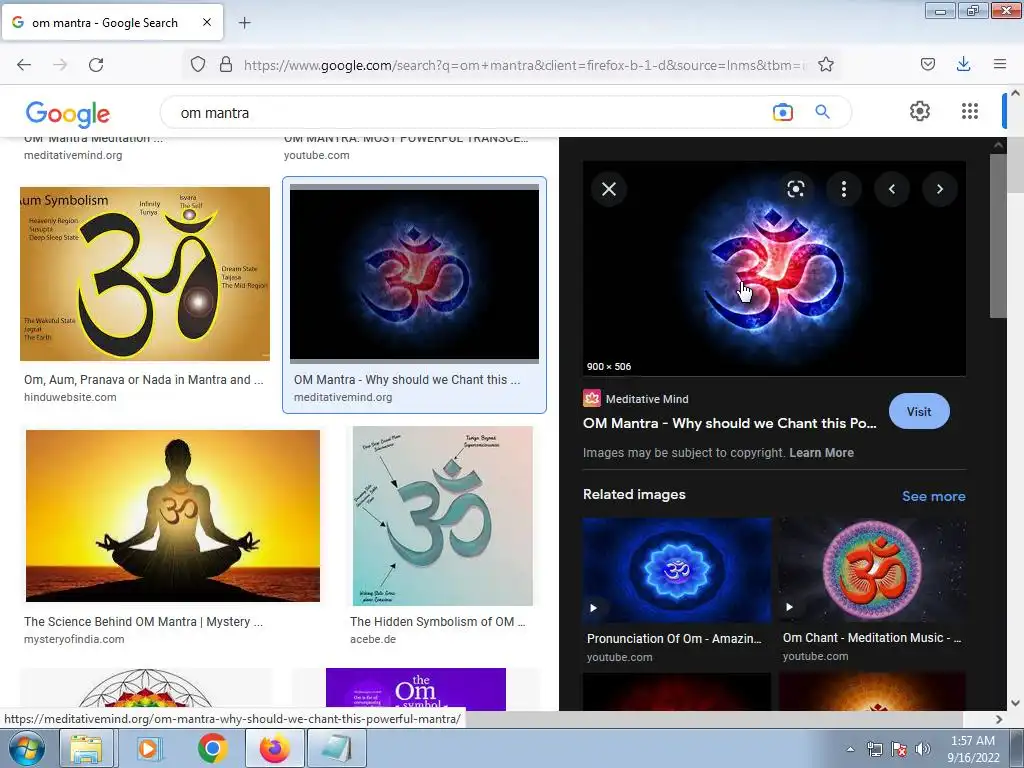The height and width of the screenshot is (768, 1024).
Task: Click The Science Behind OM Mantra caption
Action: (x=143, y=622)
